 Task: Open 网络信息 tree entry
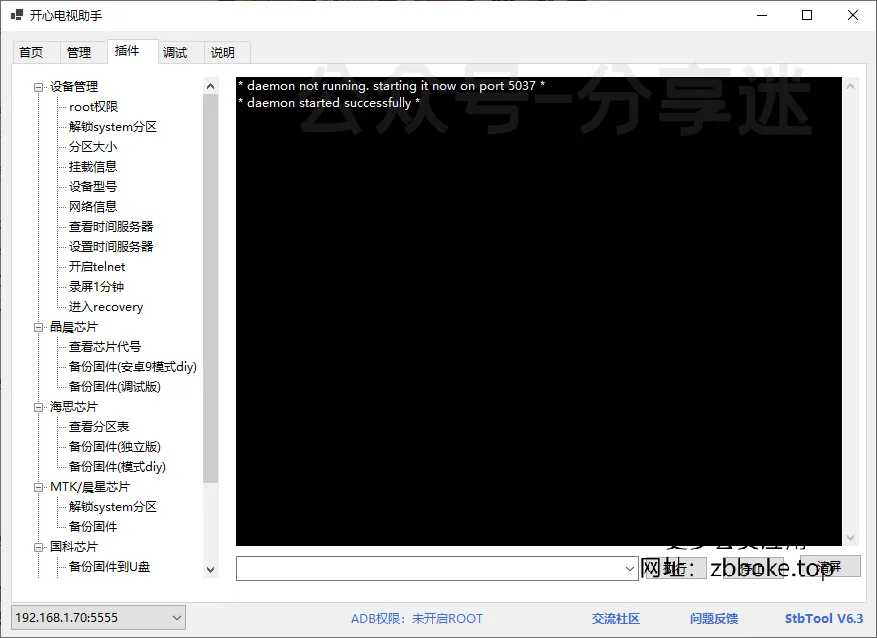point(93,207)
